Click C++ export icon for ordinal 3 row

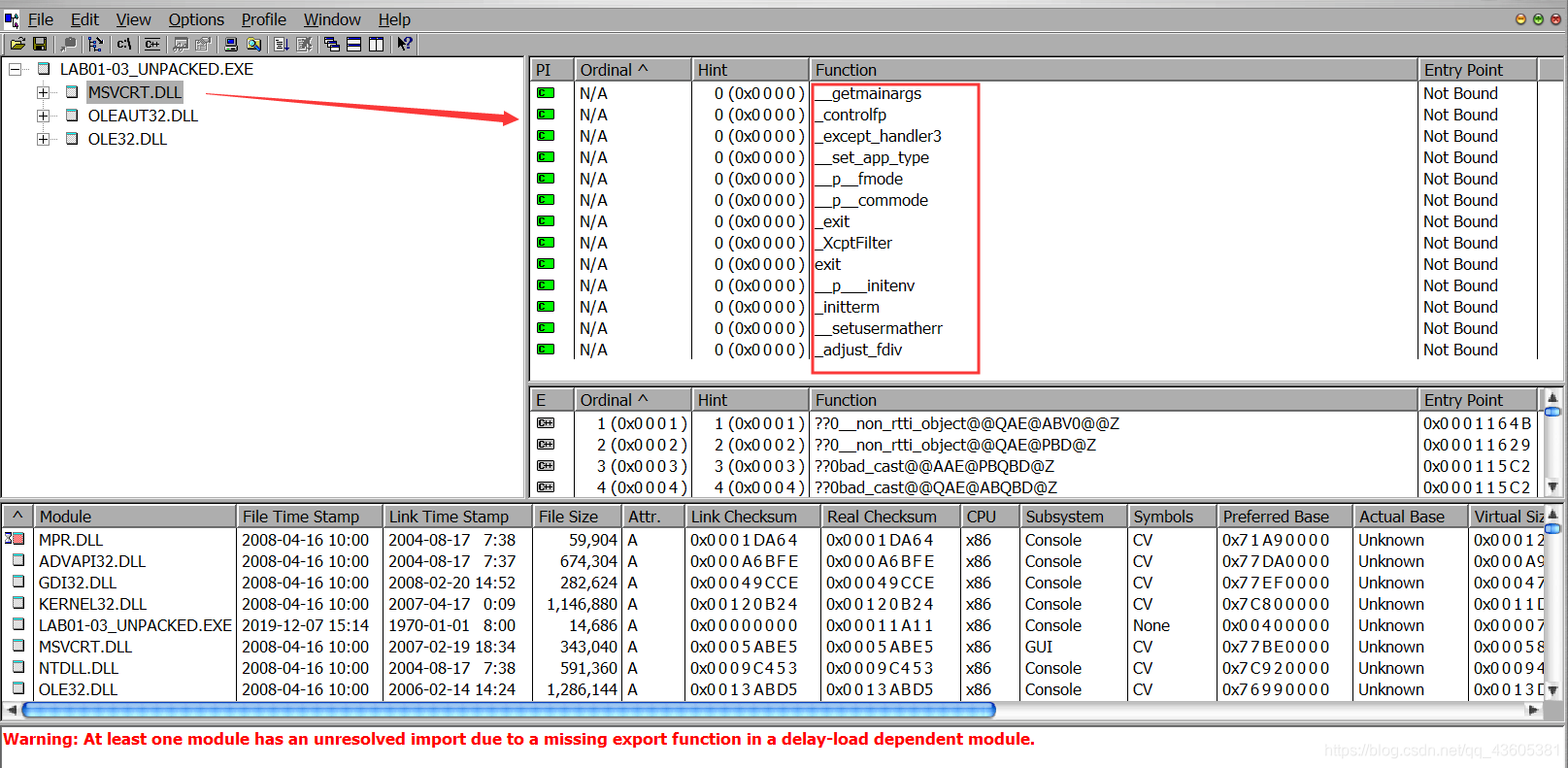(x=546, y=466)
